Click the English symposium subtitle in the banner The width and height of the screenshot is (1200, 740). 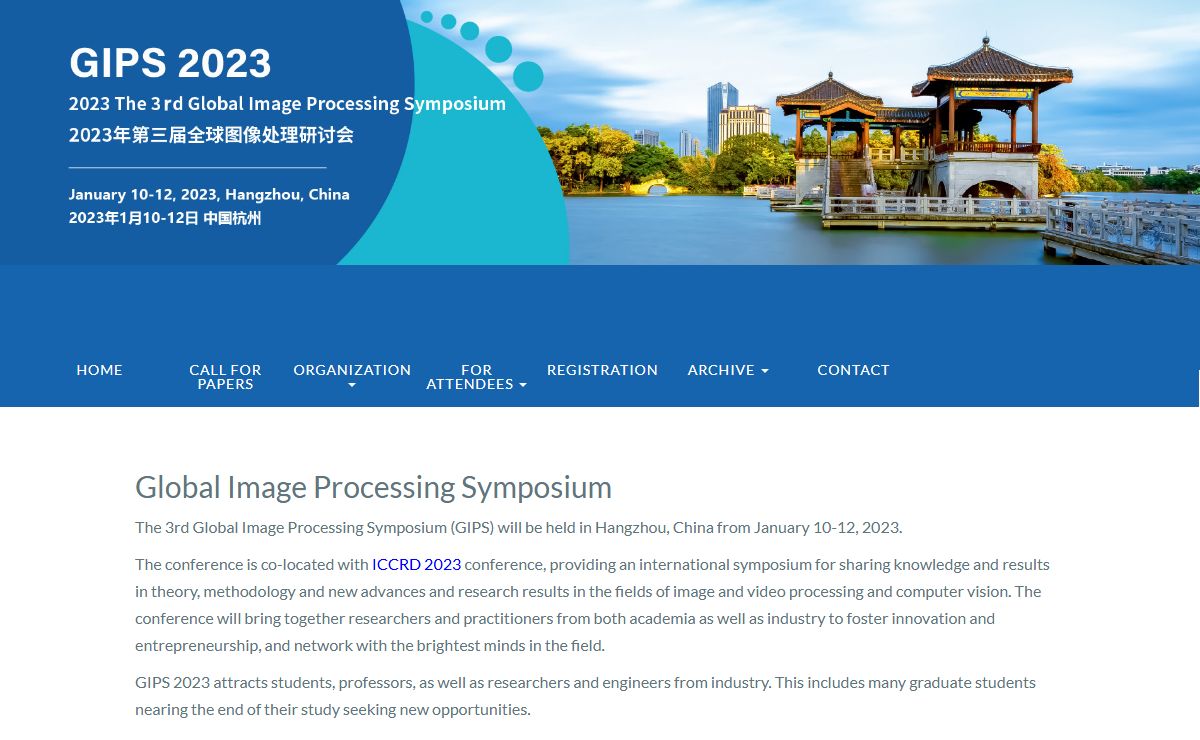click(x=287, y=104)
